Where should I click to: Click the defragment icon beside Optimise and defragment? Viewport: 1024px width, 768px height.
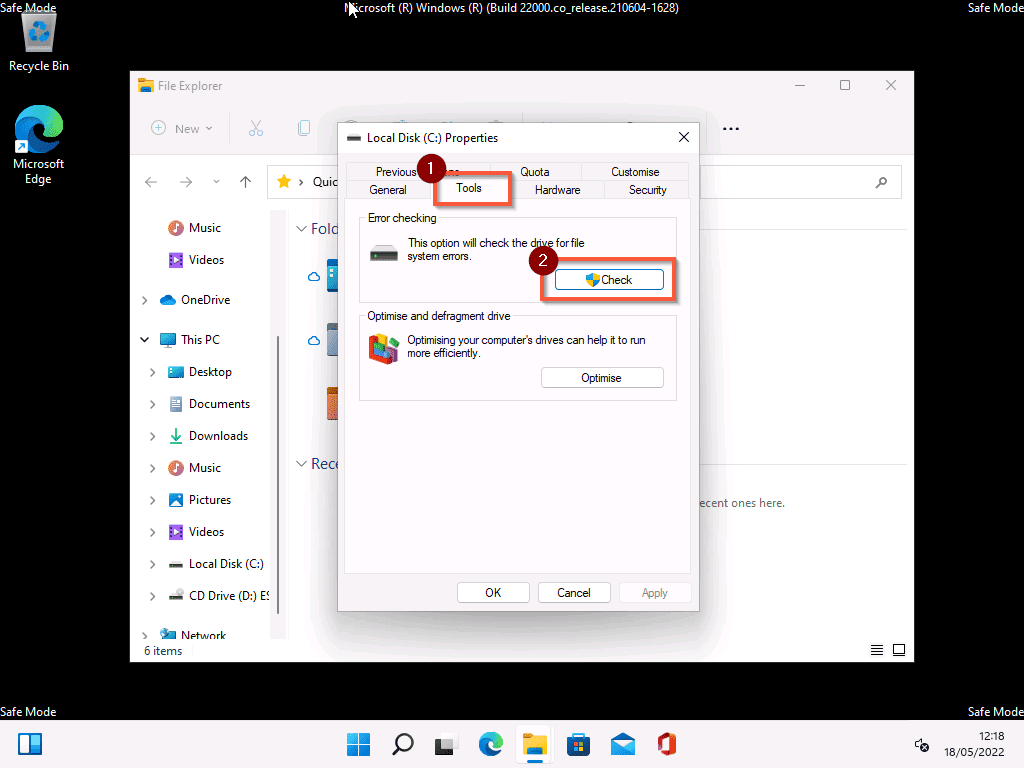coord(383,350)
